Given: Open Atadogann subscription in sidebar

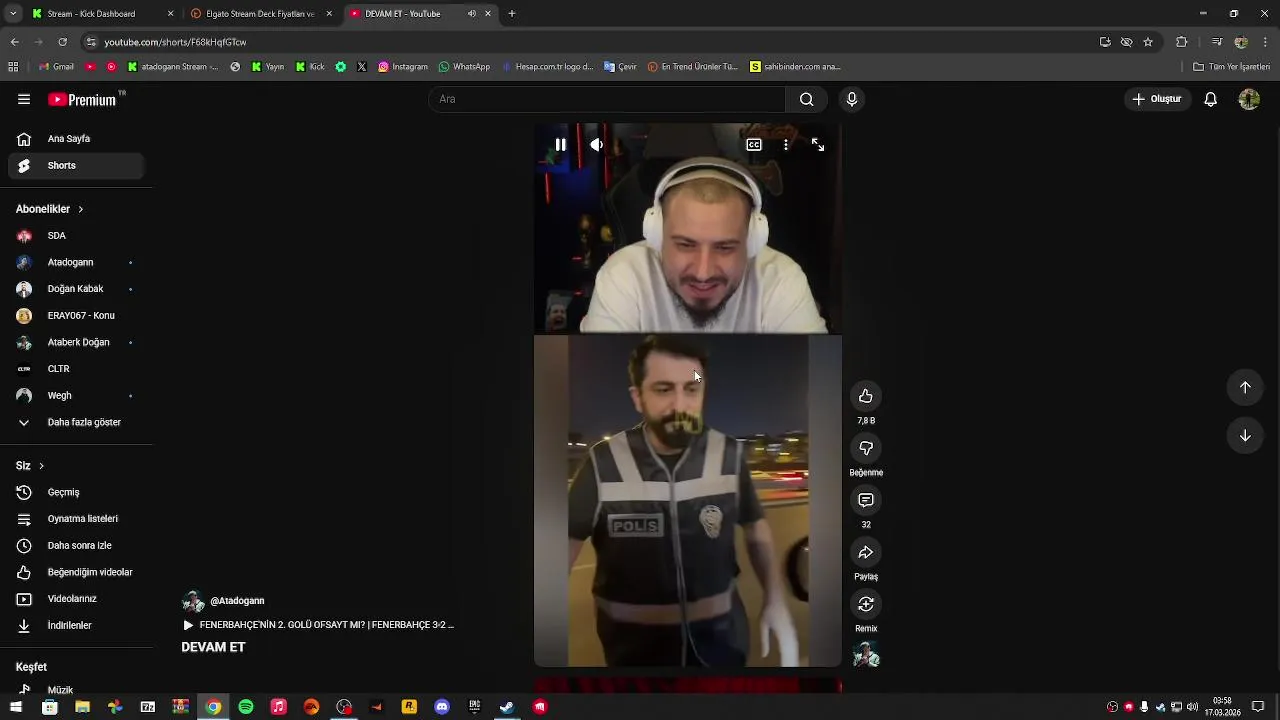Looking at the screenshot, I should (x=76, y=262).
